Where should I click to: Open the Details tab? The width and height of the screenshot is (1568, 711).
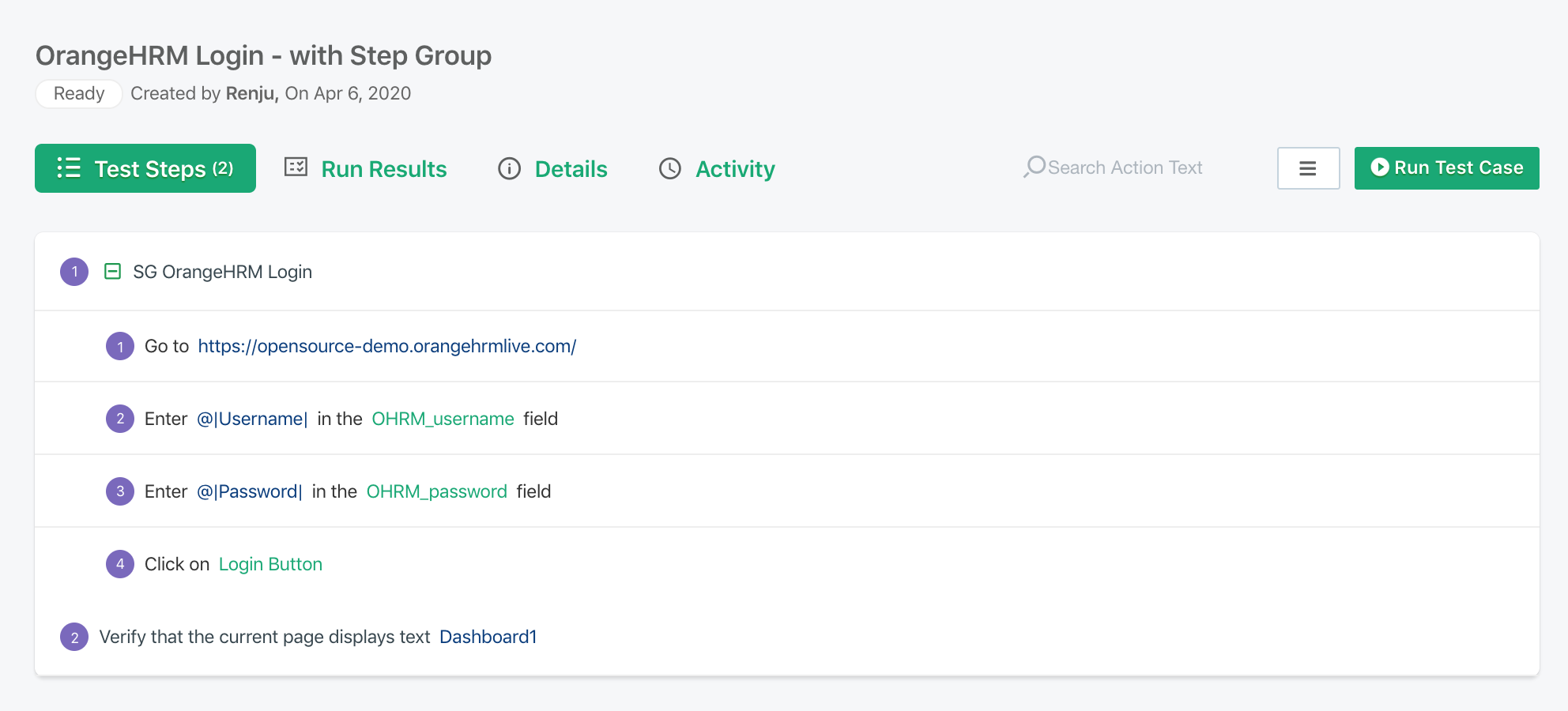pyautogui.click(x=552, y=168)
